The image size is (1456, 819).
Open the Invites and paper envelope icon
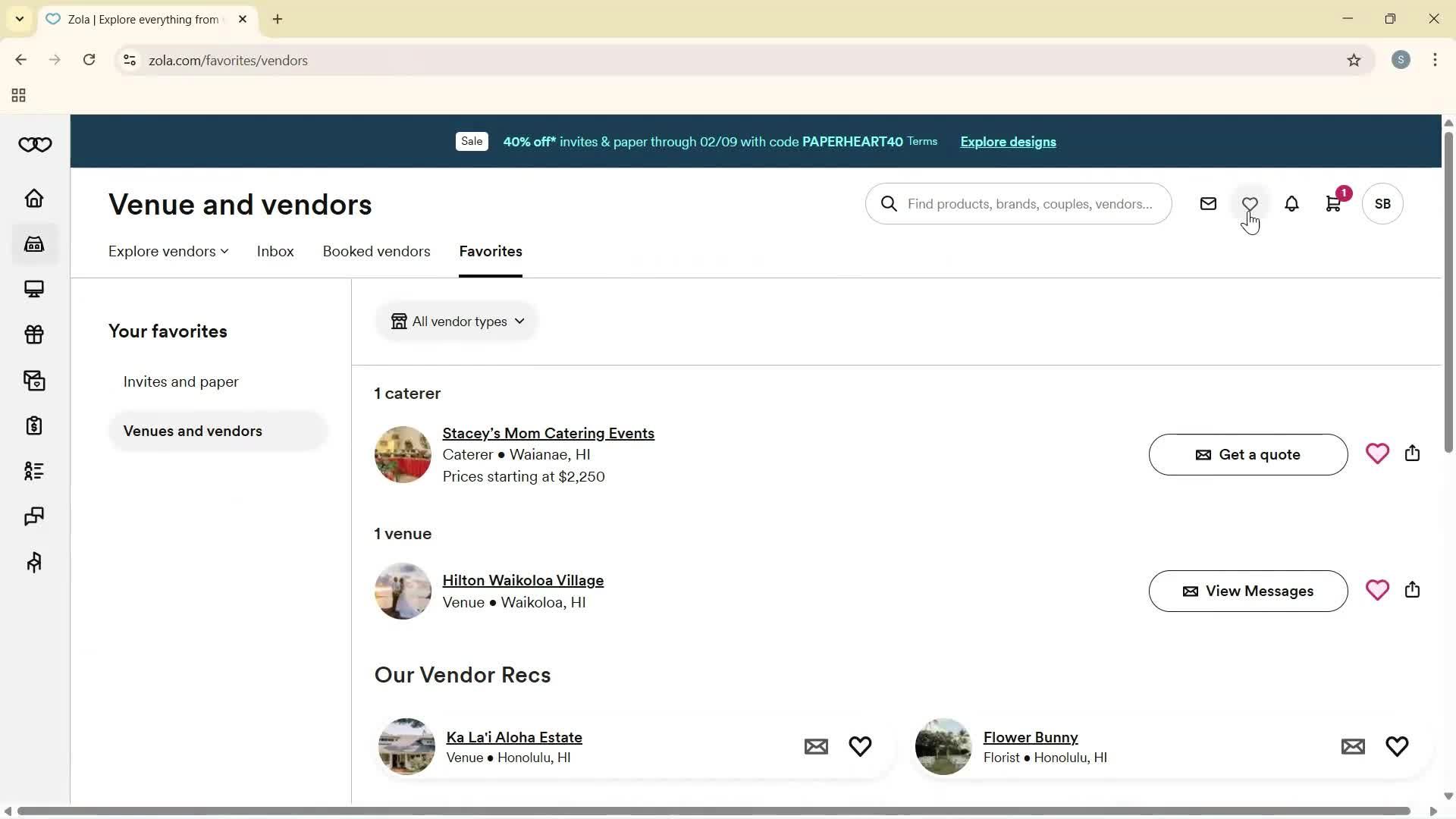(x=34, y=380)
